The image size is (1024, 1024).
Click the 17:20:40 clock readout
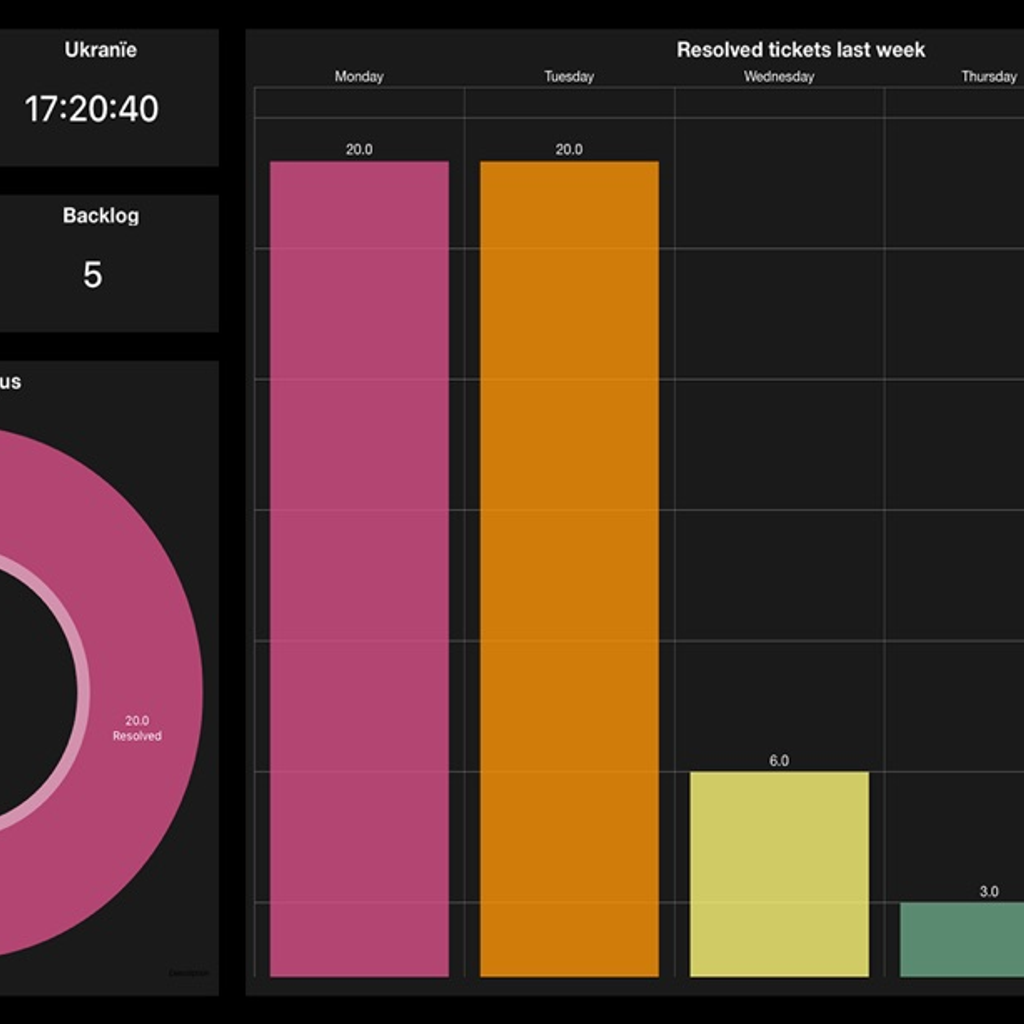pyautogui.click(x=91, y=108)
